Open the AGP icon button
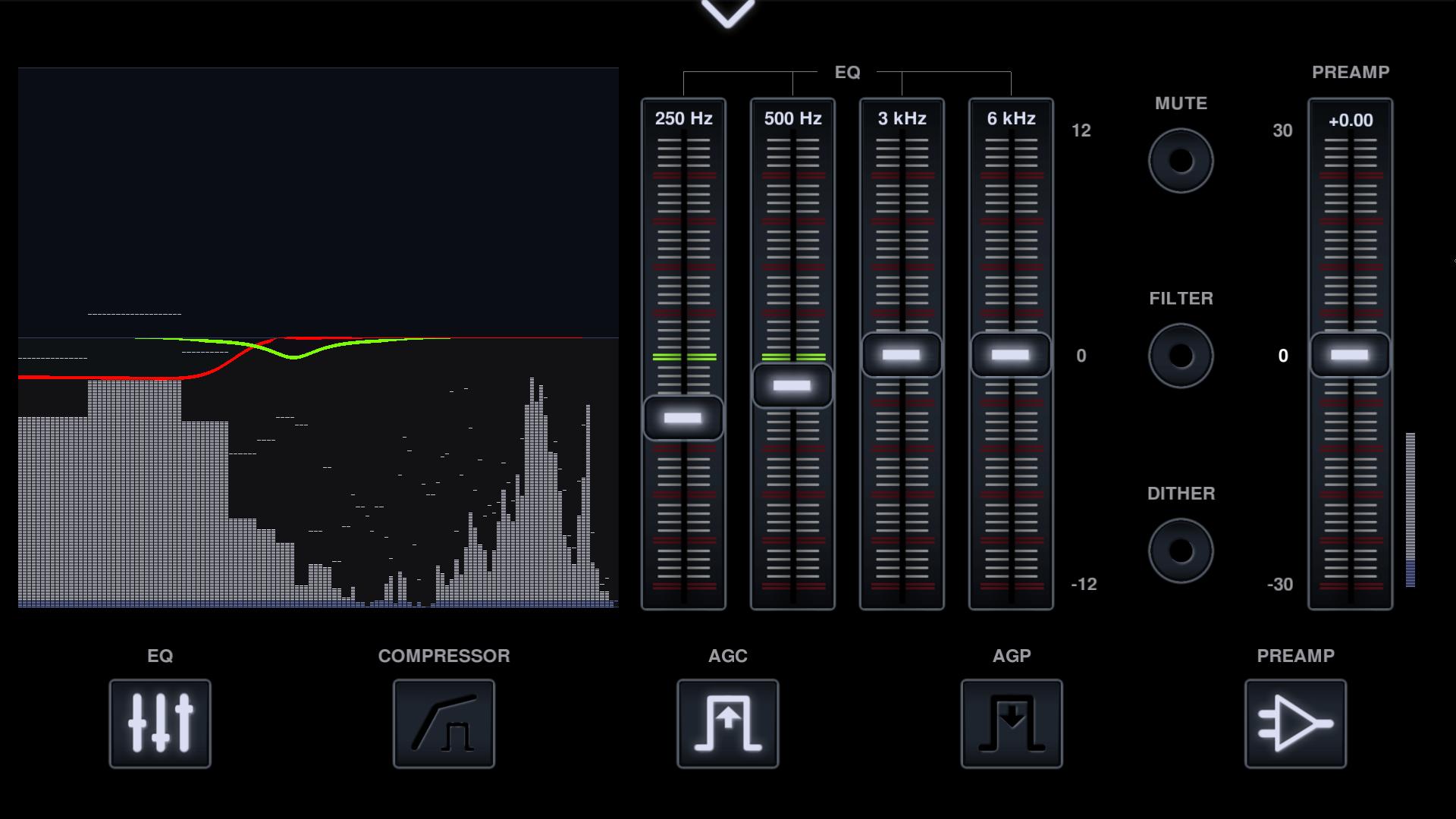 [x=1012, y=723]
